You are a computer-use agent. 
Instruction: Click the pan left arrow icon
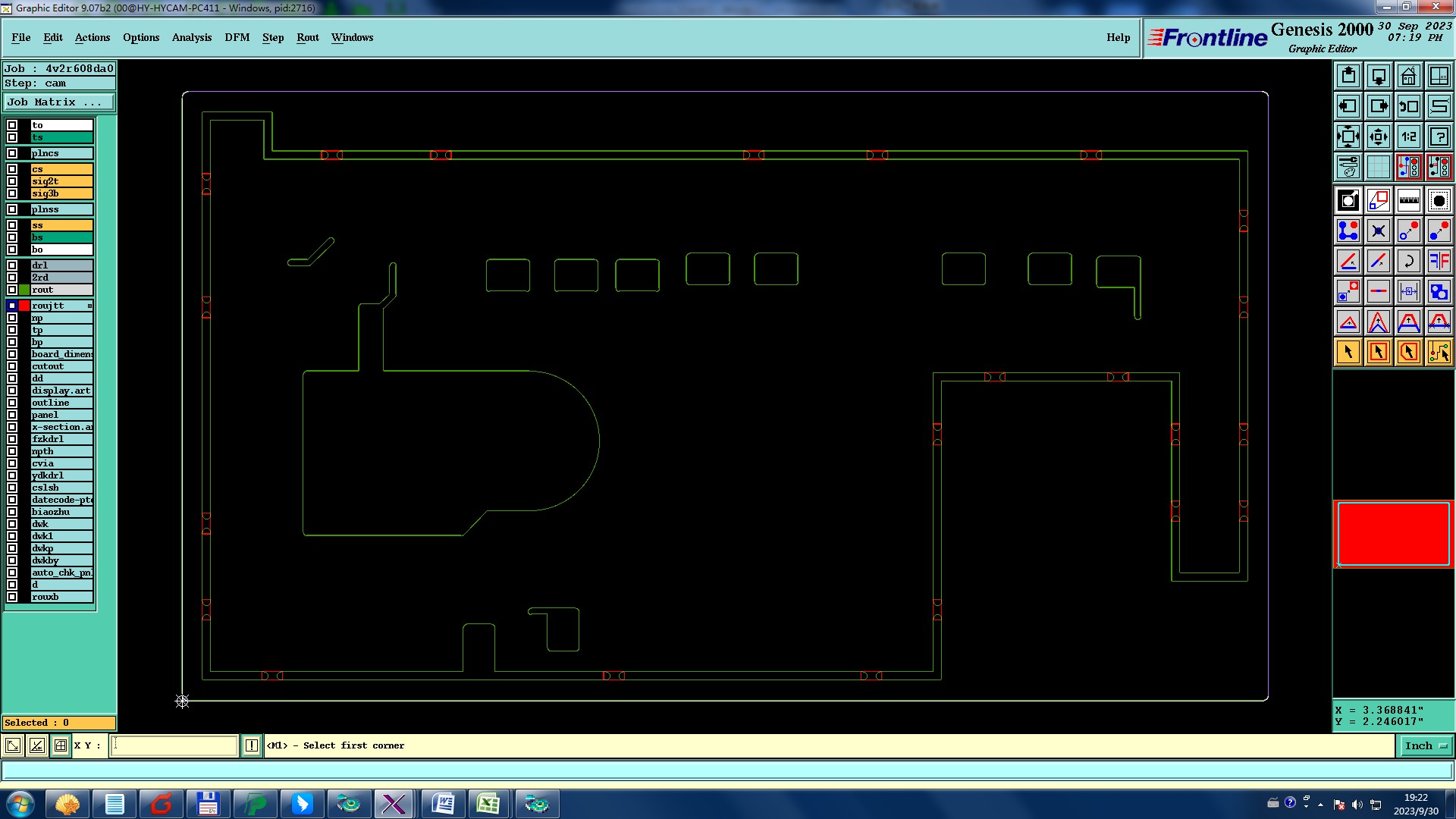click(1348, 106)
